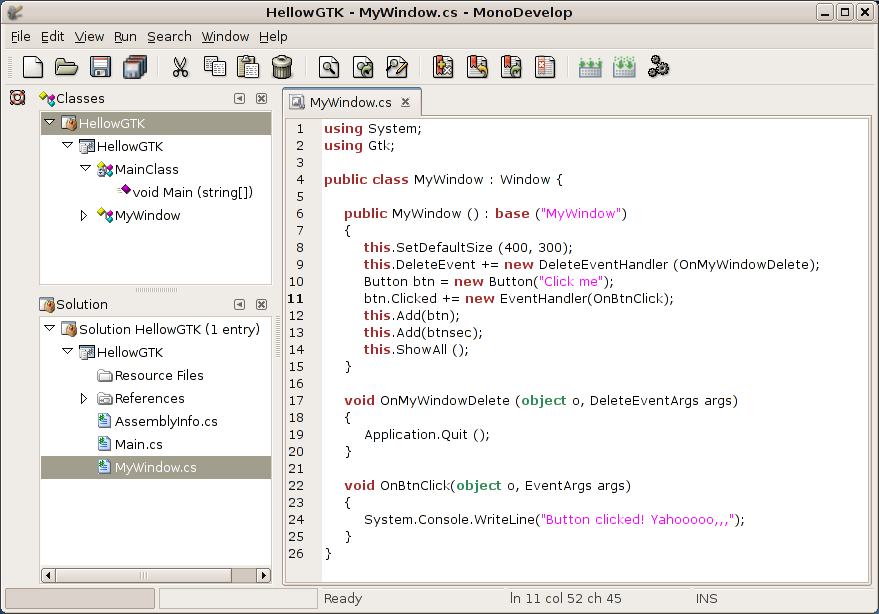Clear all bookmarks icon
This screenshot has height=614, width=879.
click(x=544, y=67)
